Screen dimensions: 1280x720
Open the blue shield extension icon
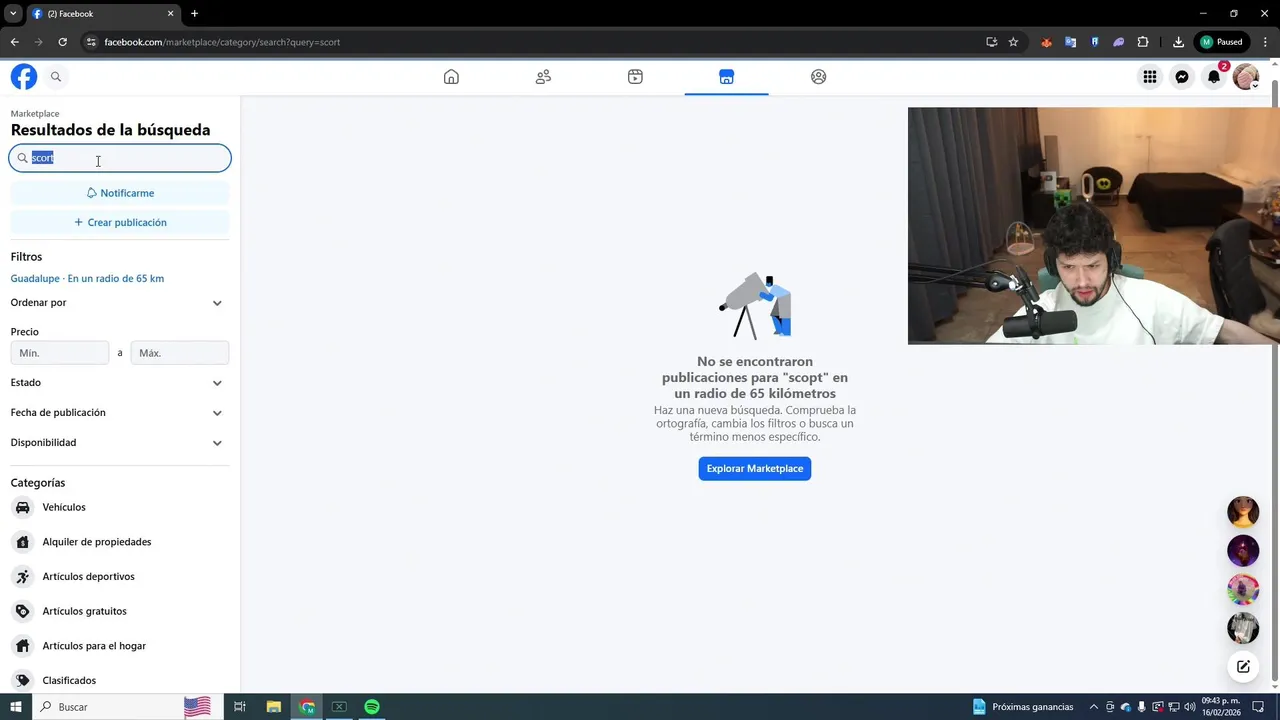[1095, 42]
